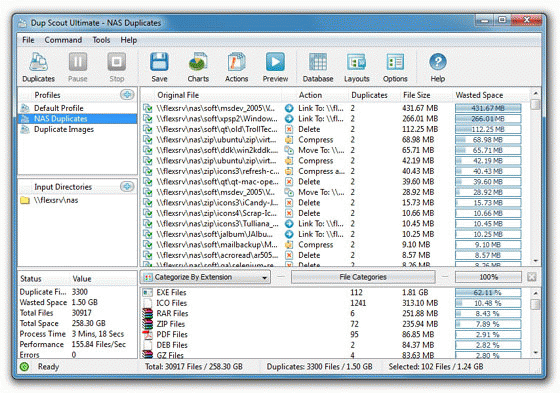Select the Duplicate Images profile
Screen dimensions: 560x393
(x=78, y=129)
